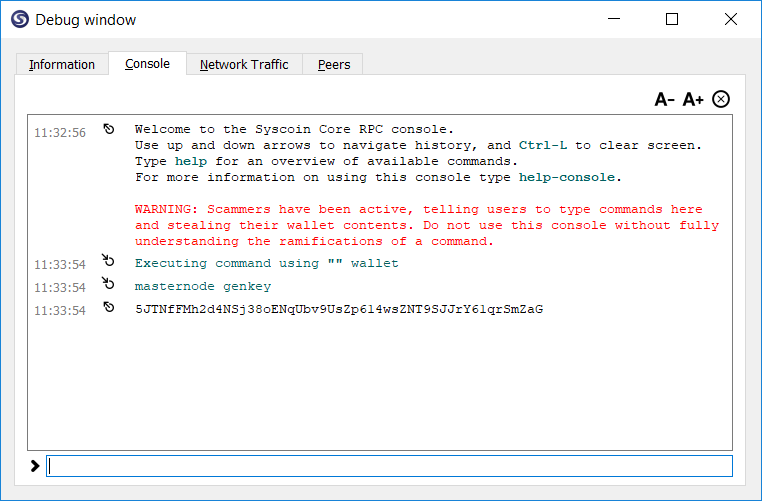Switch to the Information tab
Screen dimensions: 762x501
(62, 64)
